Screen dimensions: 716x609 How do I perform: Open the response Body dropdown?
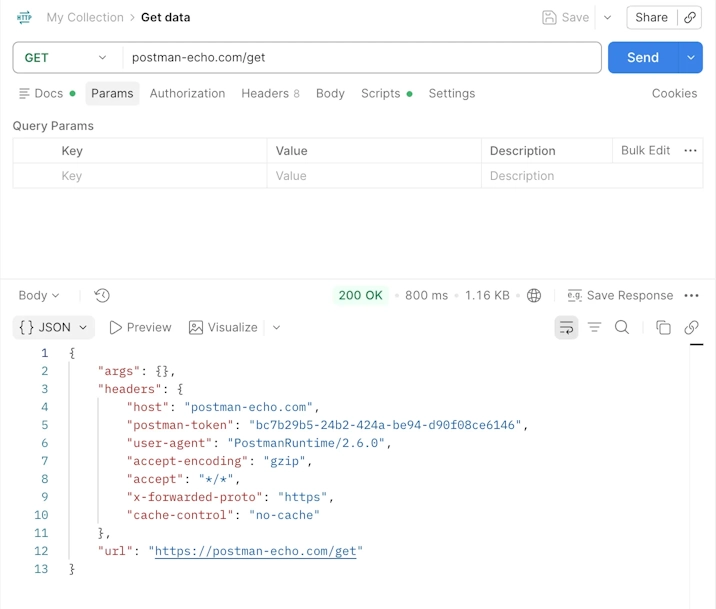coord(39,295)
